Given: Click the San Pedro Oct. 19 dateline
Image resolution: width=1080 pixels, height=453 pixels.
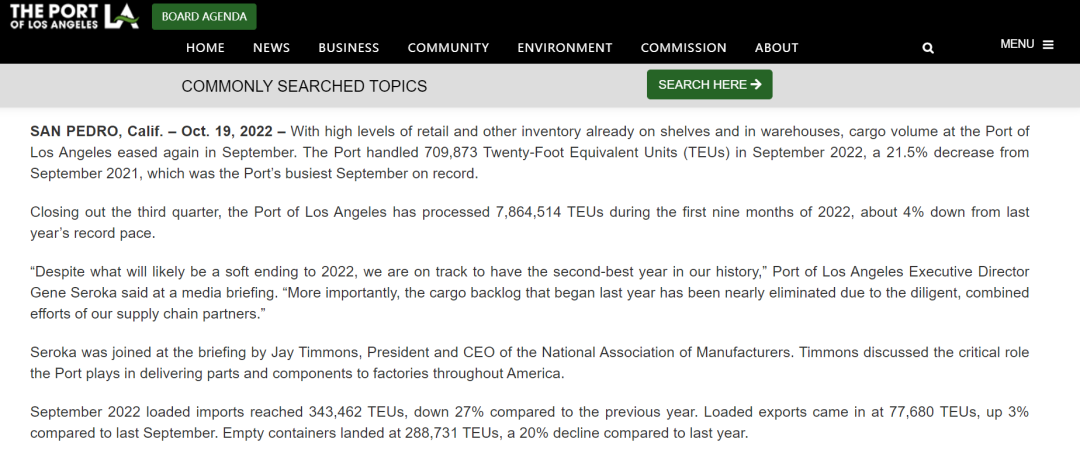Looking at the screenshot, I should pyautogui.click(x=158, y=131).
